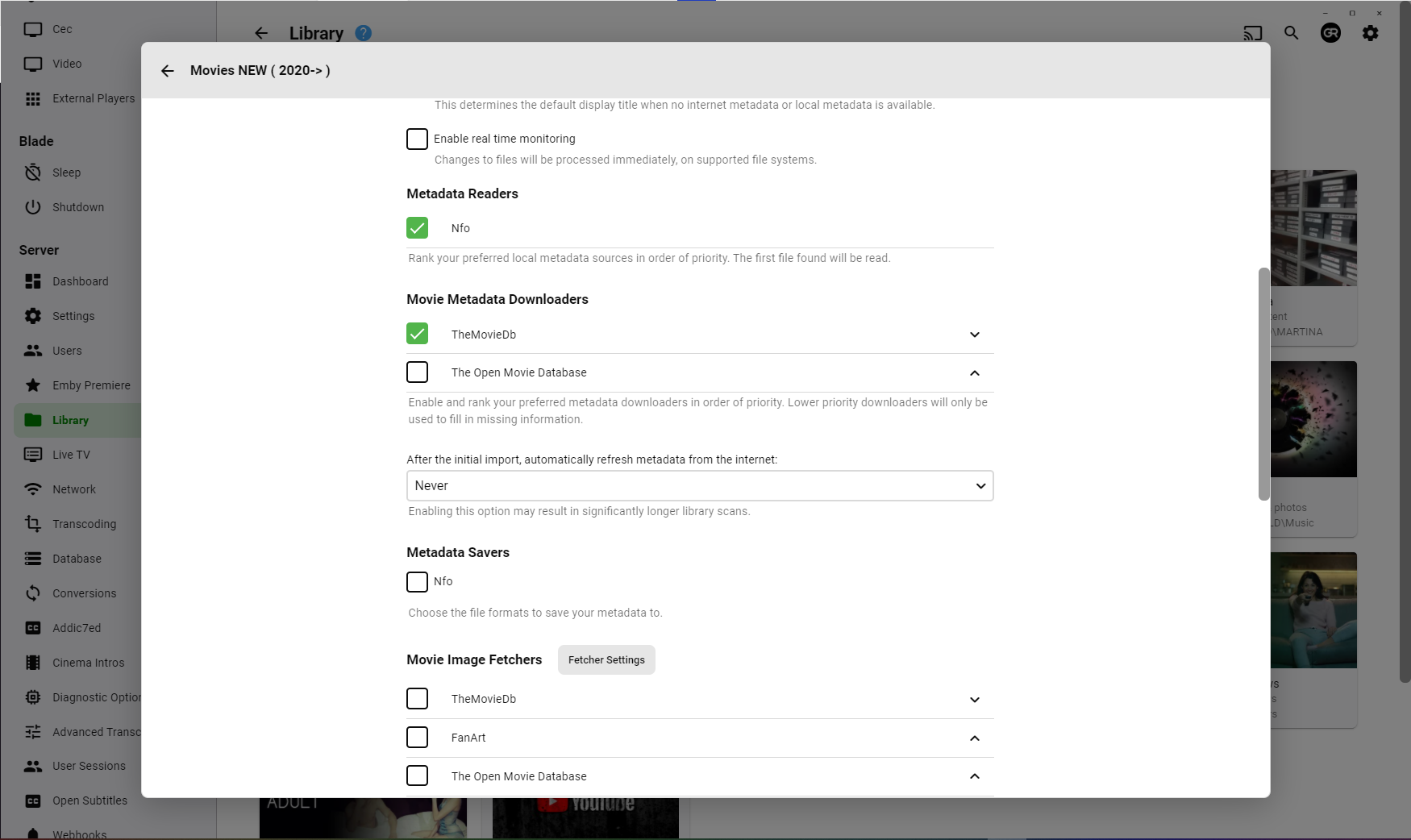Uncheck TheMovieDb metadata downloader

coord(417,334)
